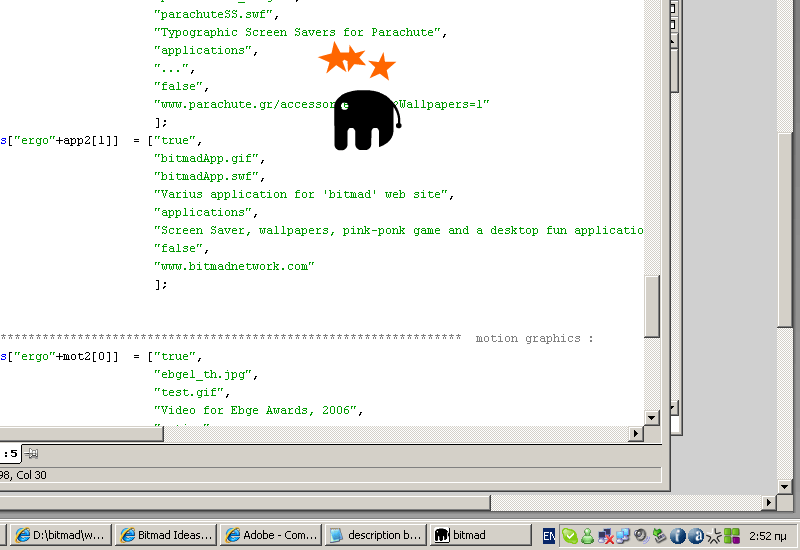Image resolution: width=800 pixels, height=550 pixels.
Task: Select the script tab ending in ': 5'
Action: [11, 453]
